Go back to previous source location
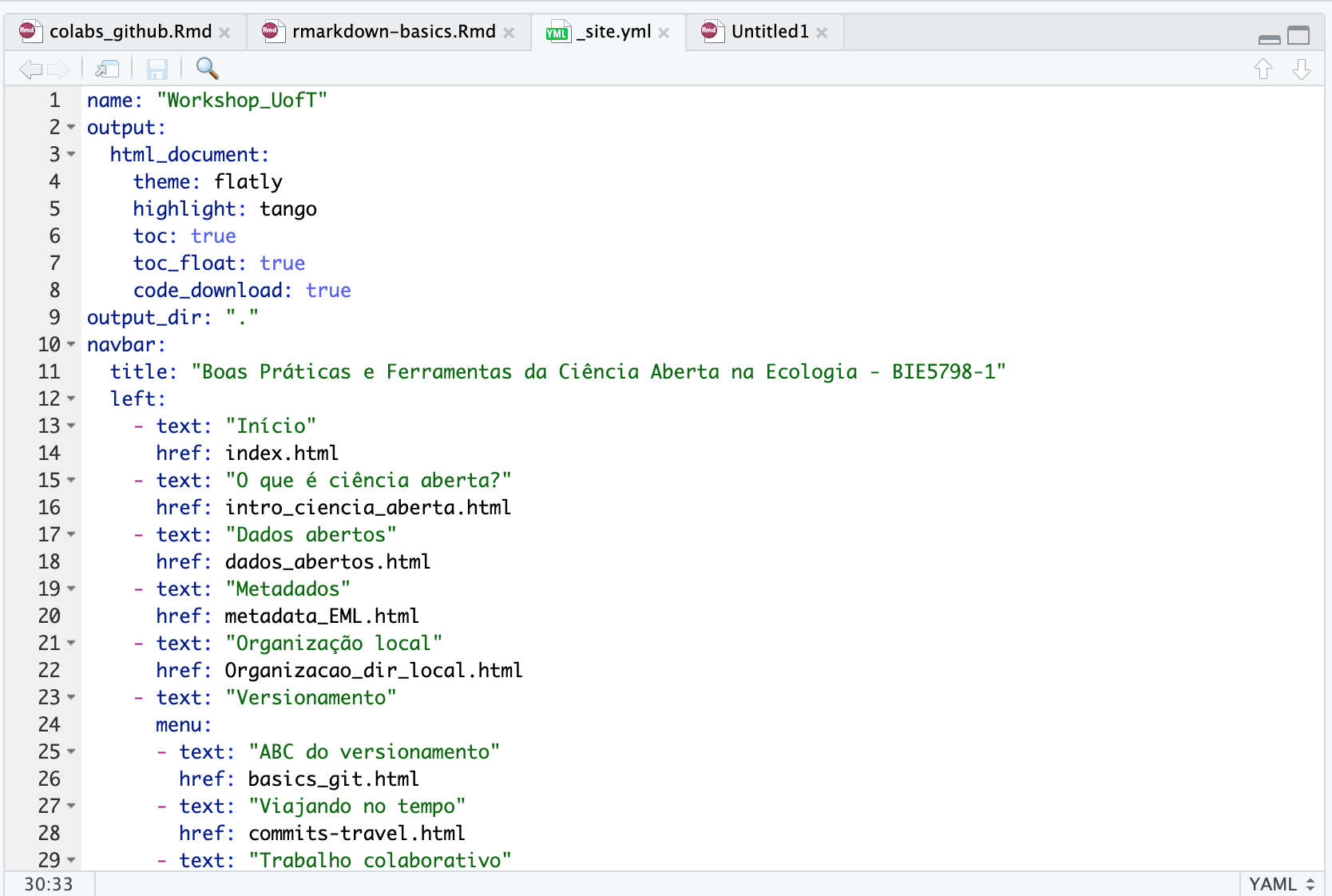The width and height of the screenshot is (1332, 896). (30, 69)
